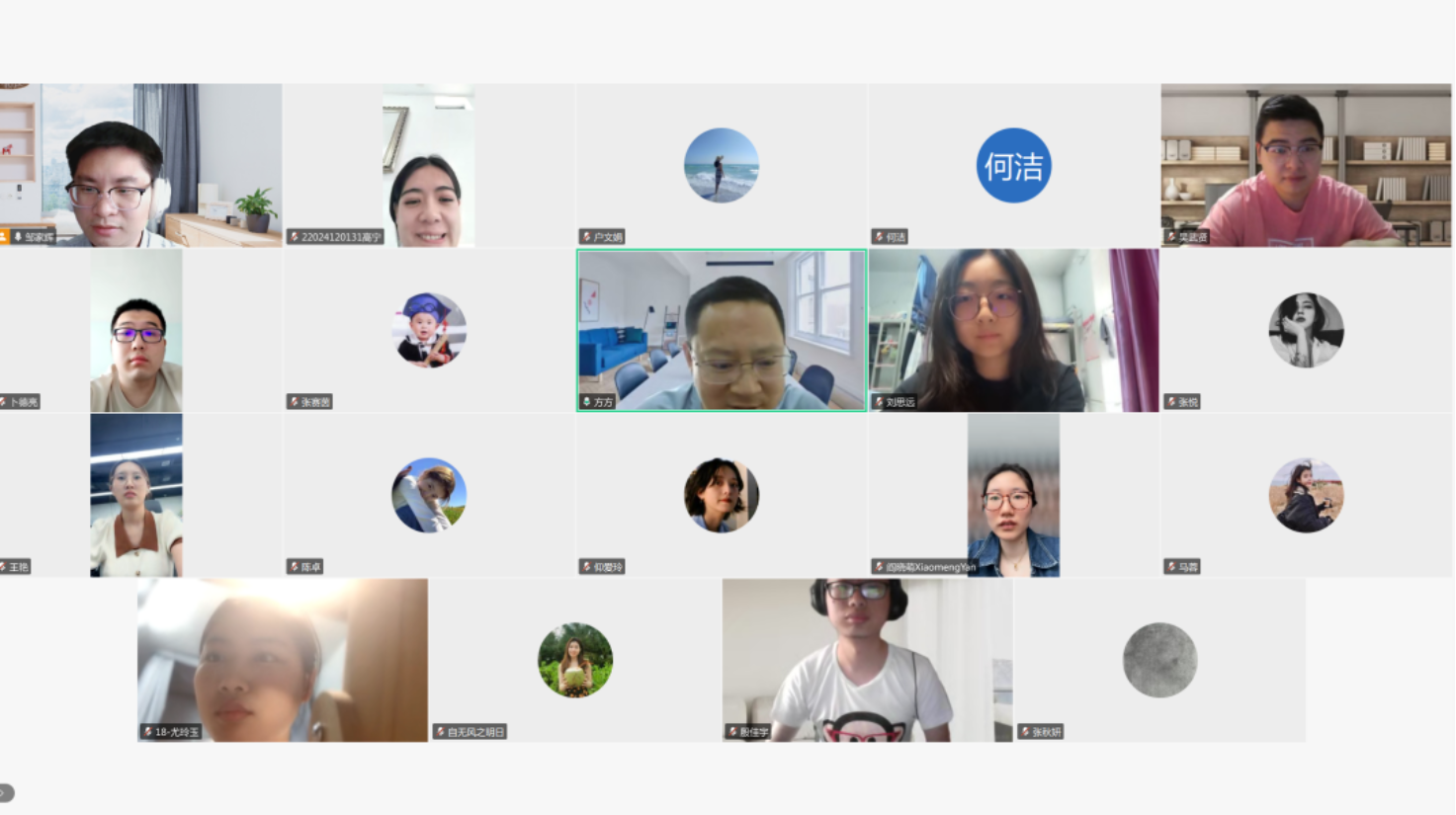
Task: Select the beach photo avatar of 户文娟
Action: [722, 165]
